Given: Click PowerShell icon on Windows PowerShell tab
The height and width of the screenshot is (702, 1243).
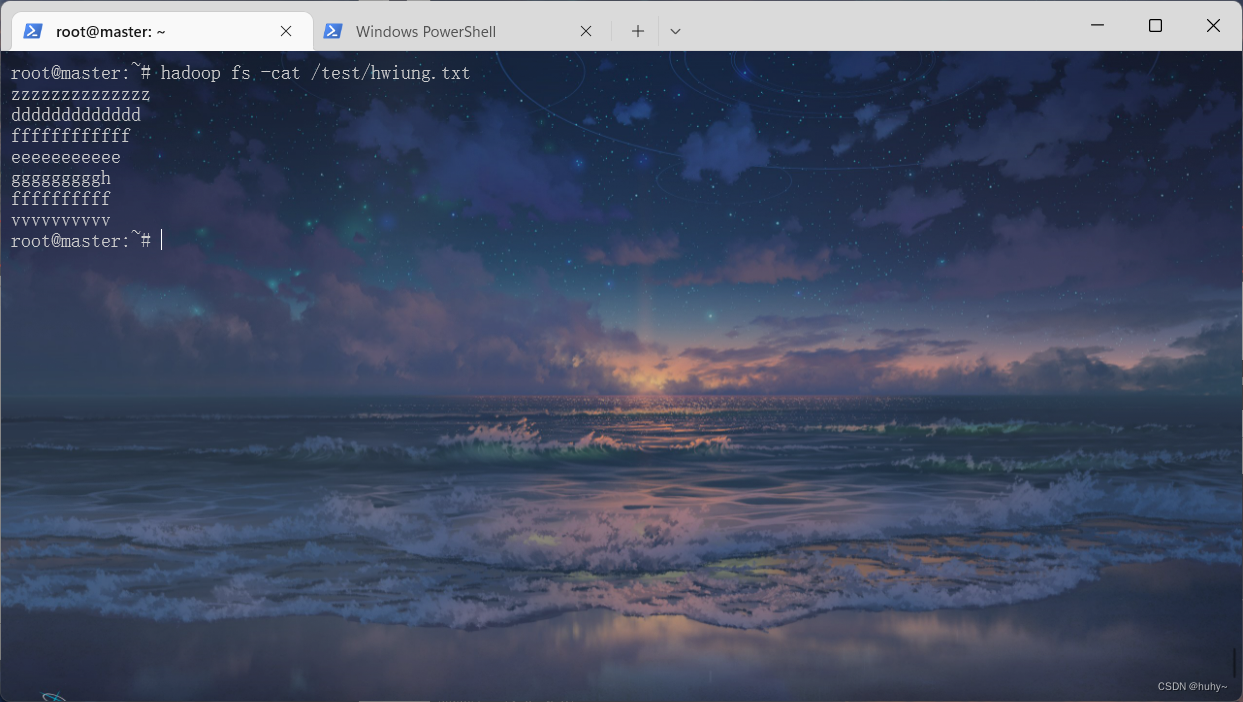Looking at the screenshot, I should (333, 31).
